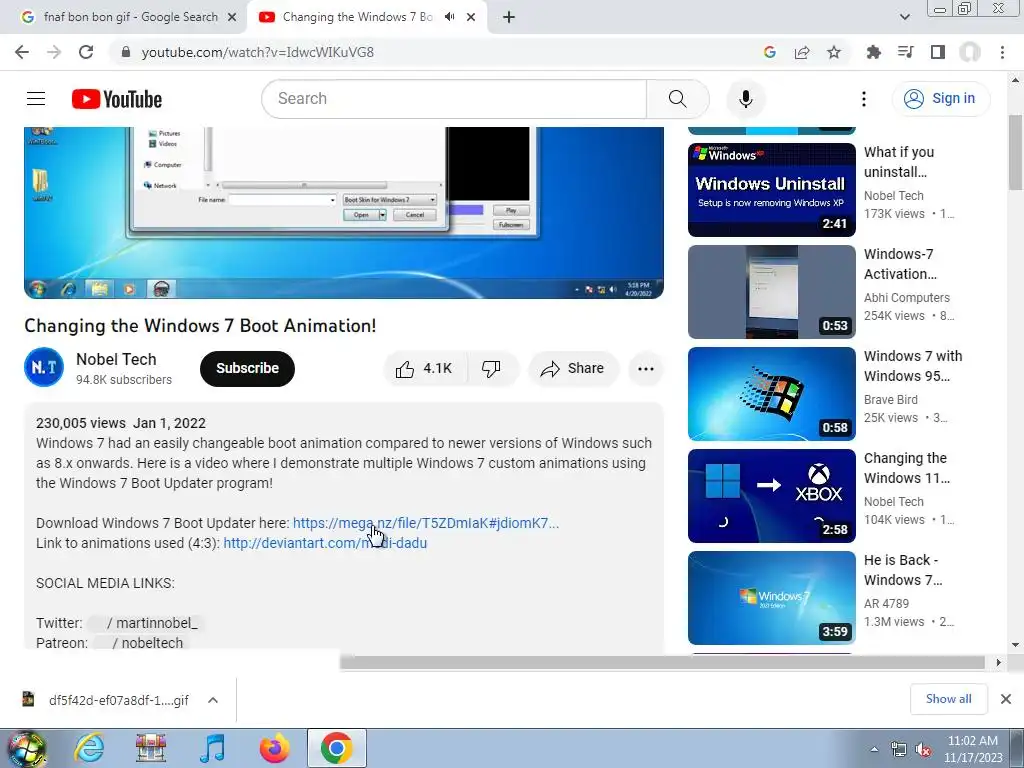Image resolution: width=1024 pixels, height=768 pixels.
Task: Click the address bar URL
Action: [x=258, y=52]
